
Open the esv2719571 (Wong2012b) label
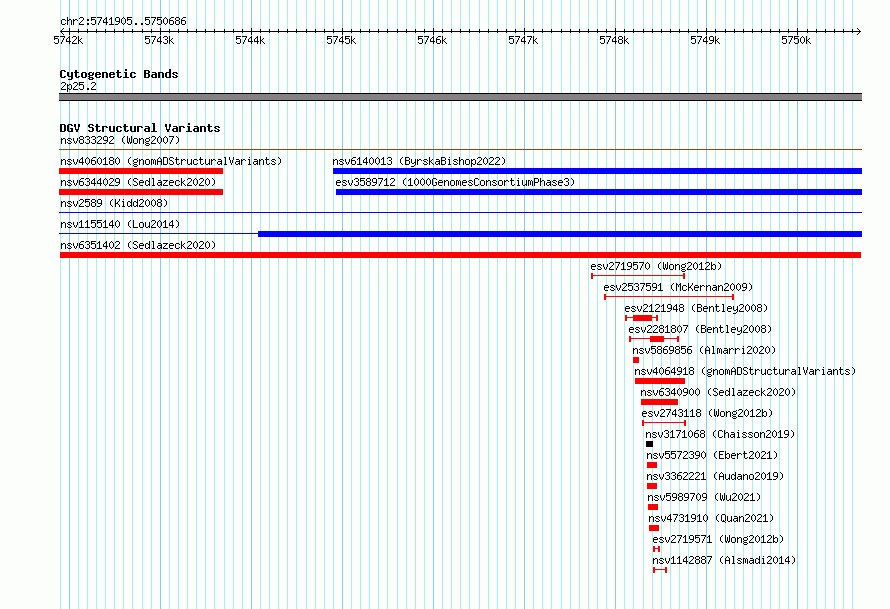pos(718,539)
